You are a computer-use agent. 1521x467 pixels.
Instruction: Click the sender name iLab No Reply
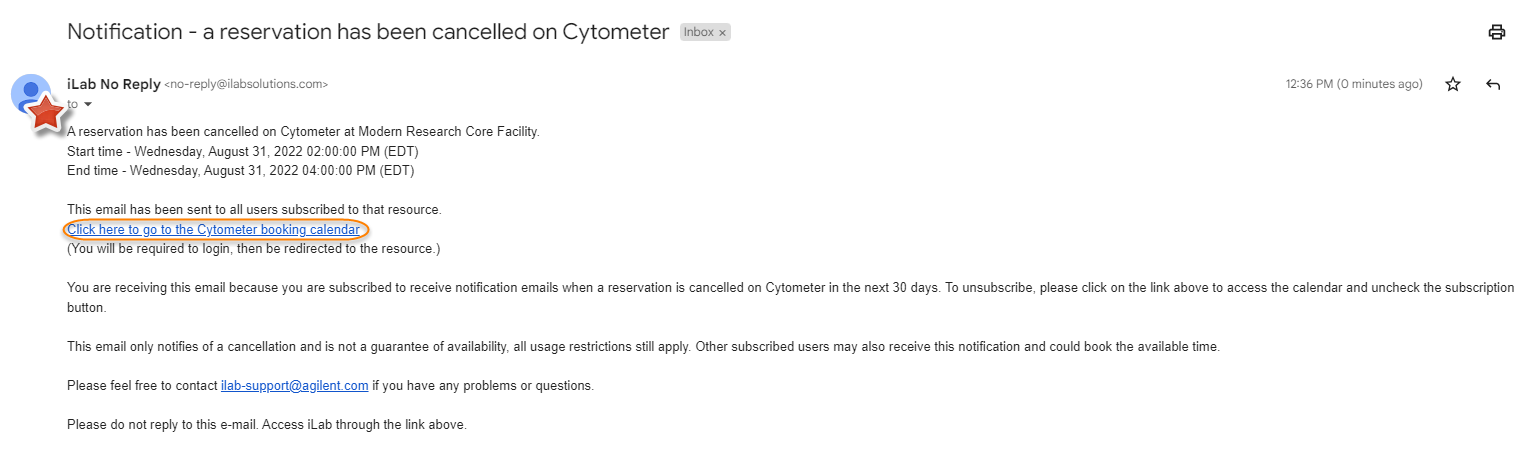113,84
